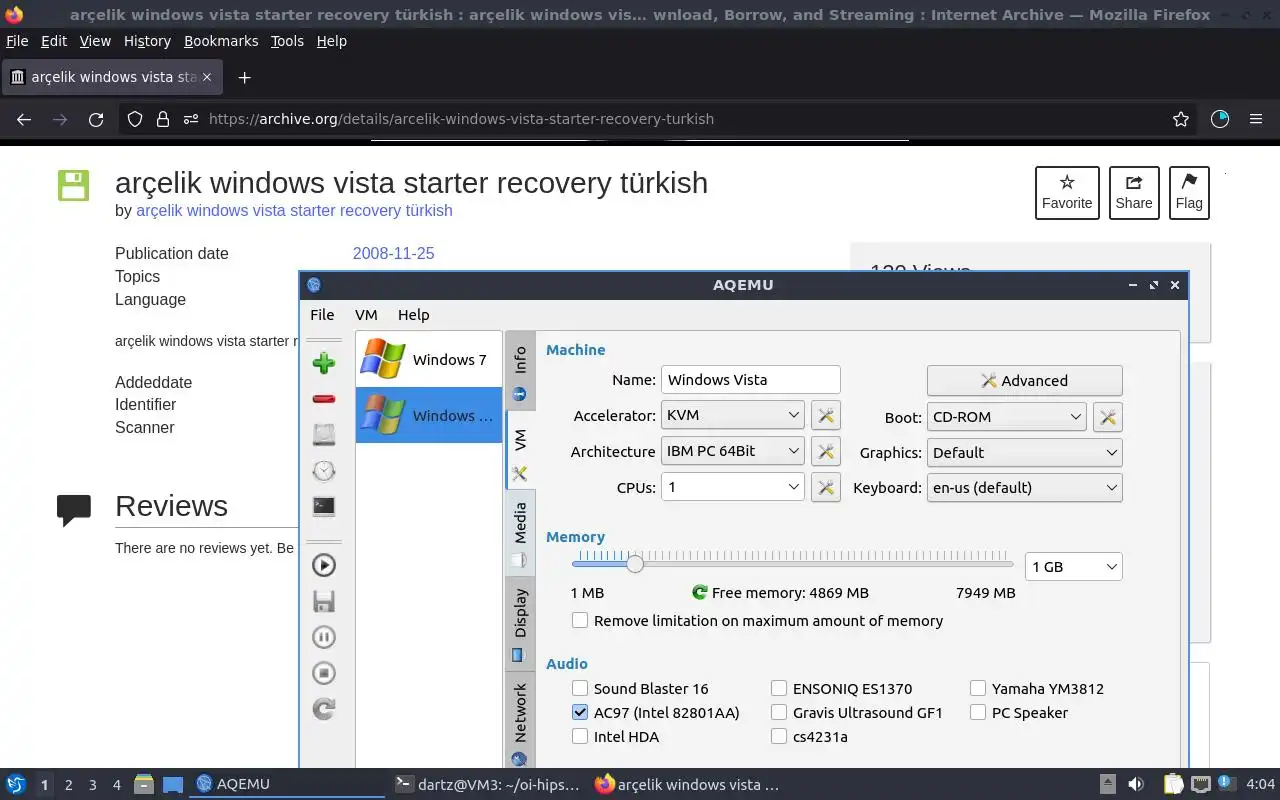This screenshot has height=800, width=1280.
Task: Open the 2008-11-25 publication date link
Action: [x=393, y=254]
